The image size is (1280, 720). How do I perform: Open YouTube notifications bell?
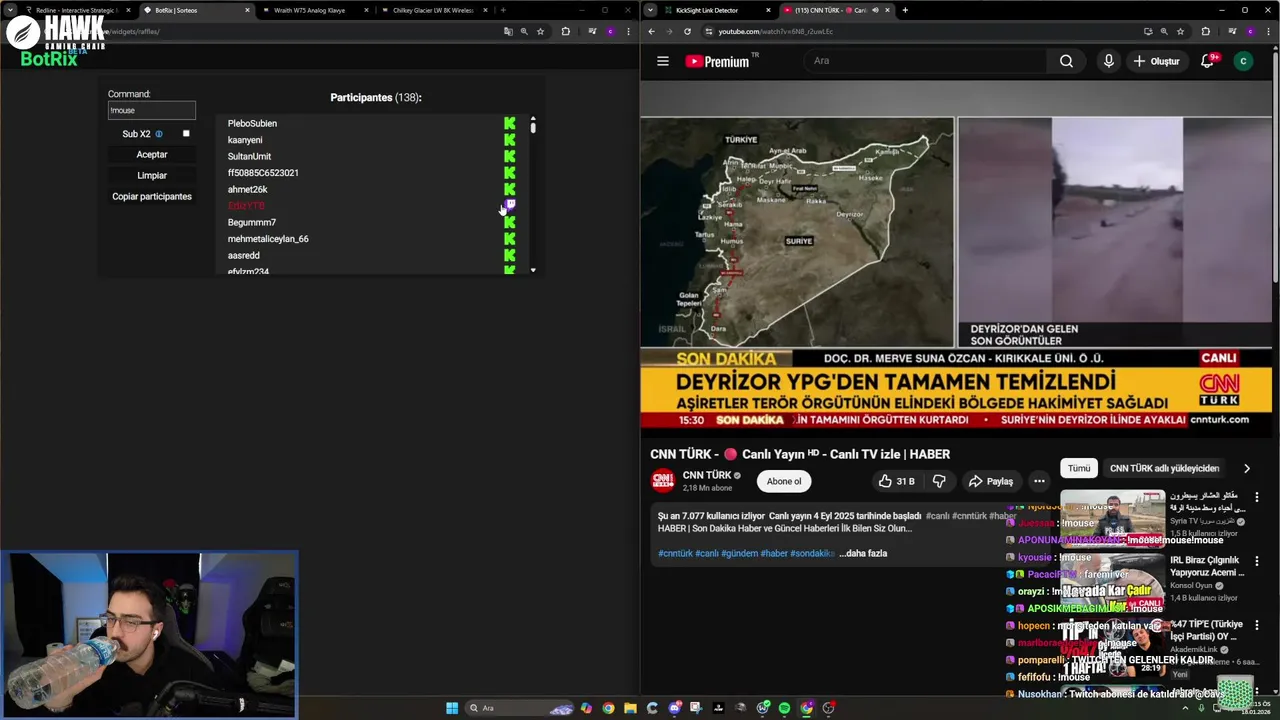pyautogui.click(x=1207, y=61)
